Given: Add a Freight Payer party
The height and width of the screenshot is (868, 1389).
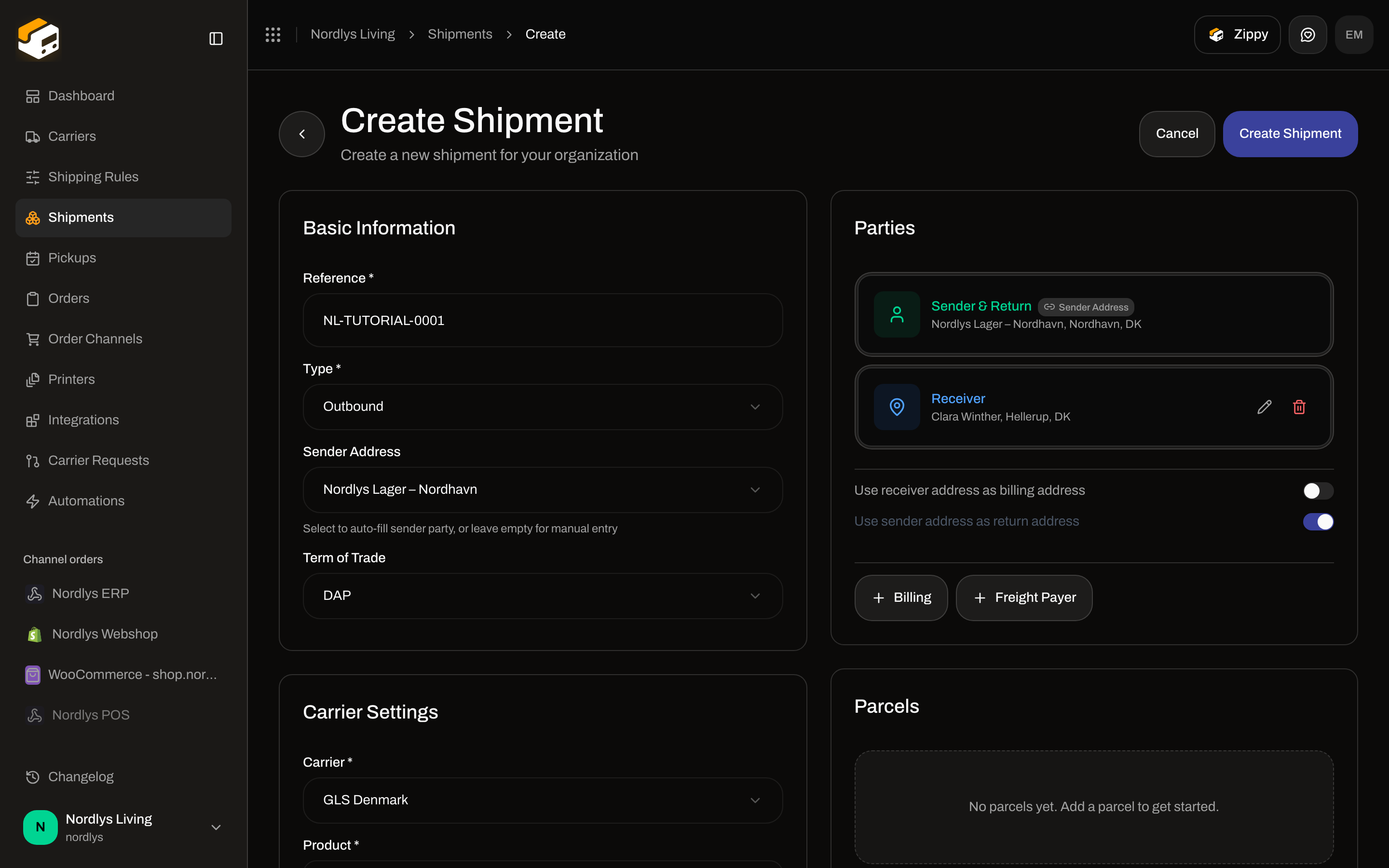Looking at the screenshot, I should [1024, 597].
